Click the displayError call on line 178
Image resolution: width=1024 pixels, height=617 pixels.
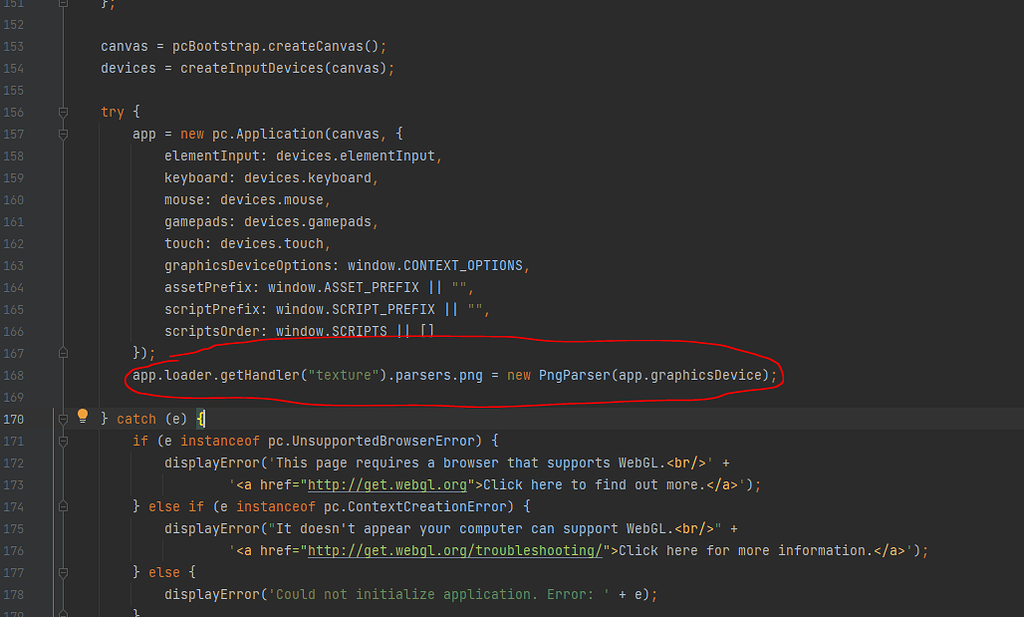coord(208,594)
